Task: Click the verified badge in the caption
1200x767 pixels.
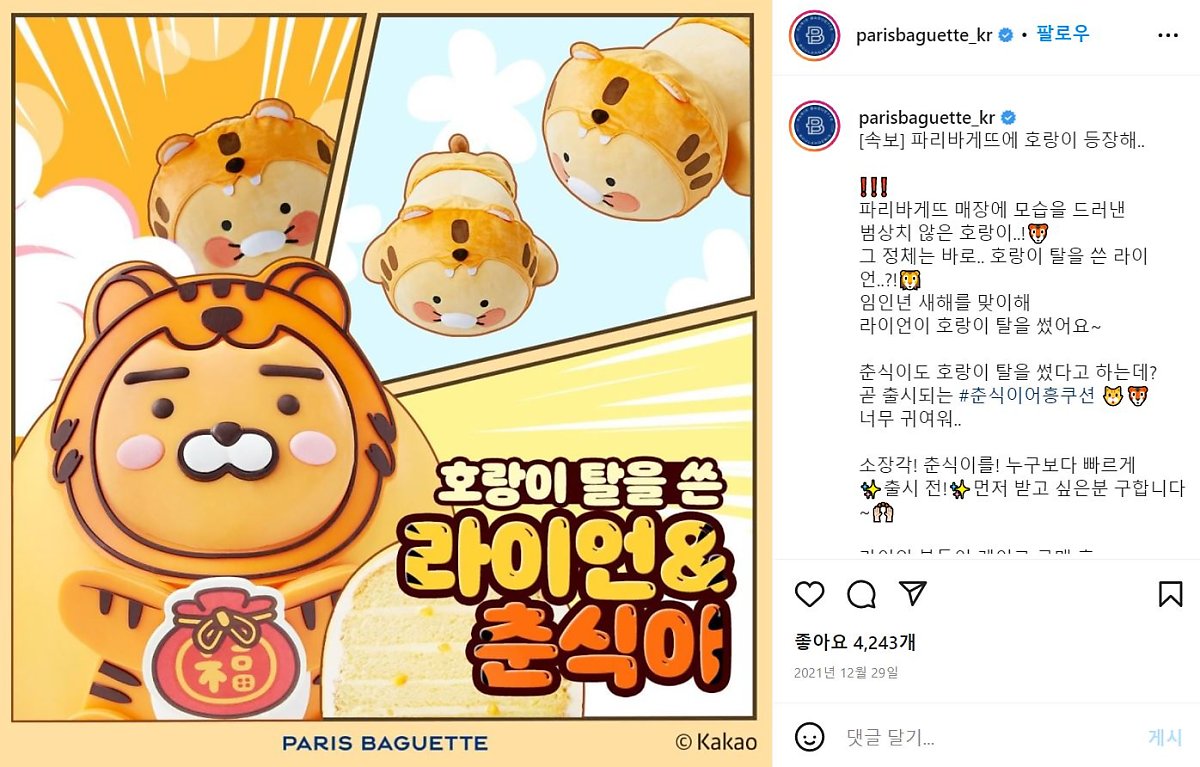Action: click(x=1006, y=116)
